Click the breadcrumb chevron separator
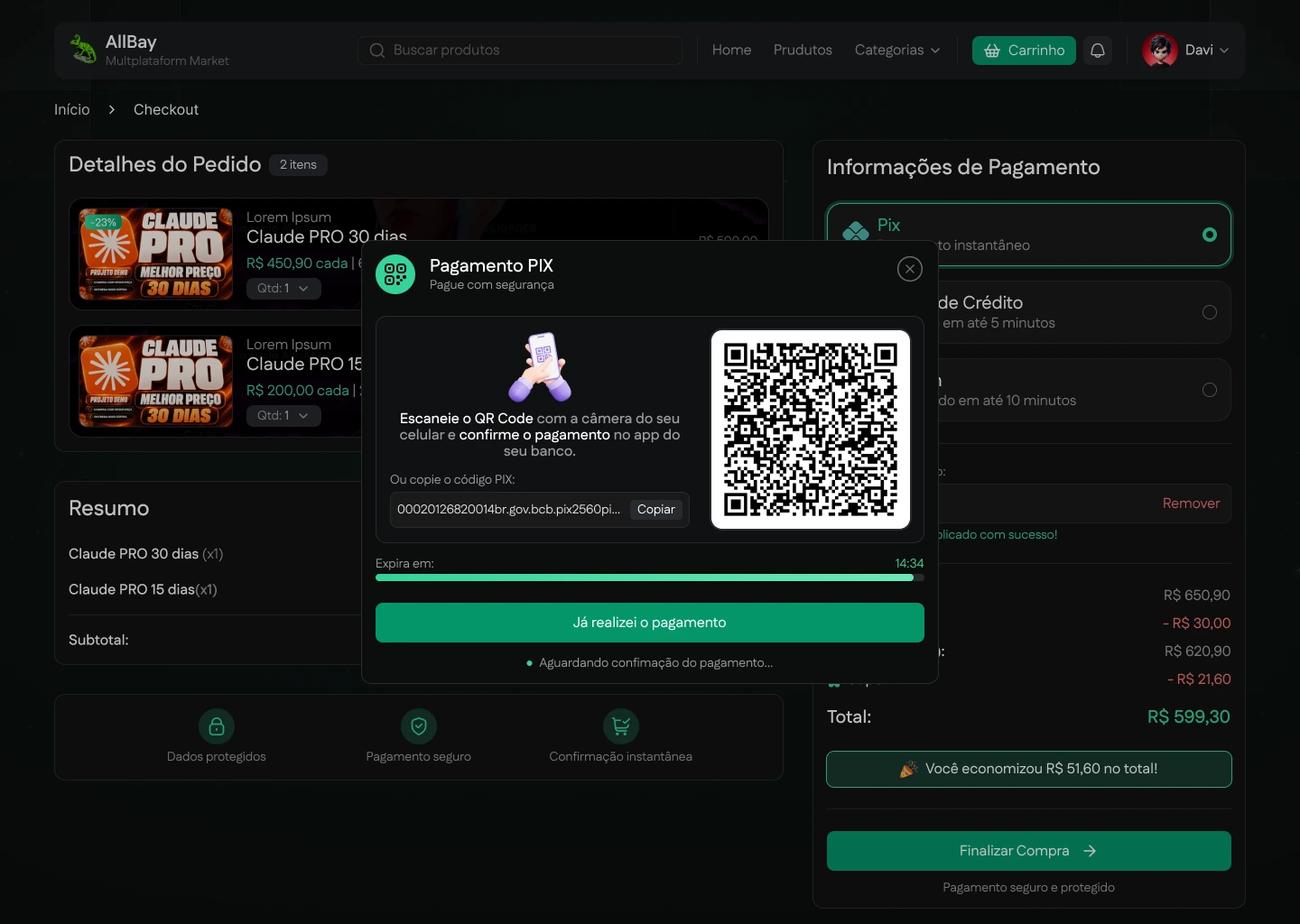Screen dimensions: 1300x924 112,110
